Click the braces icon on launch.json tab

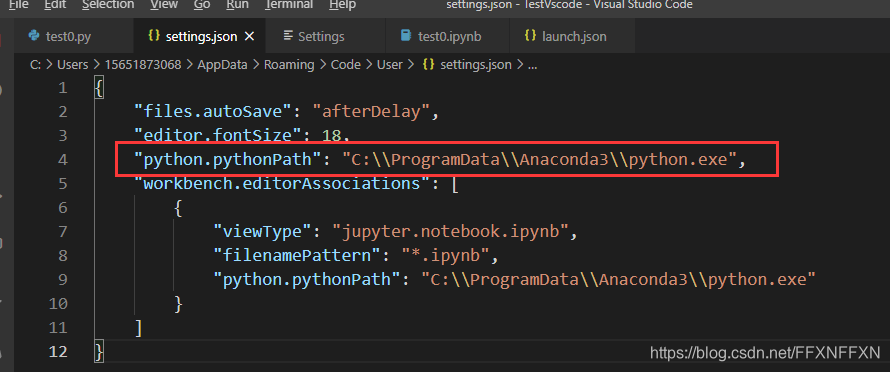coord(530,36)
